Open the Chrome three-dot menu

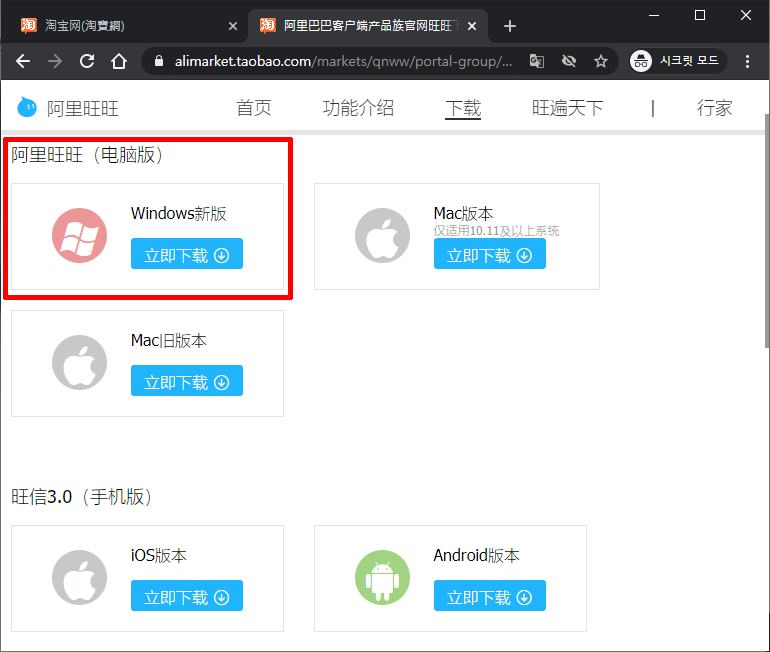click(747, 61)
